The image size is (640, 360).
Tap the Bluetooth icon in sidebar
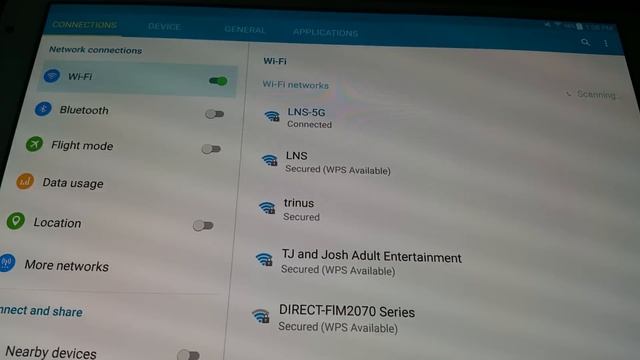pyautogui.click(x=43, y=109)
